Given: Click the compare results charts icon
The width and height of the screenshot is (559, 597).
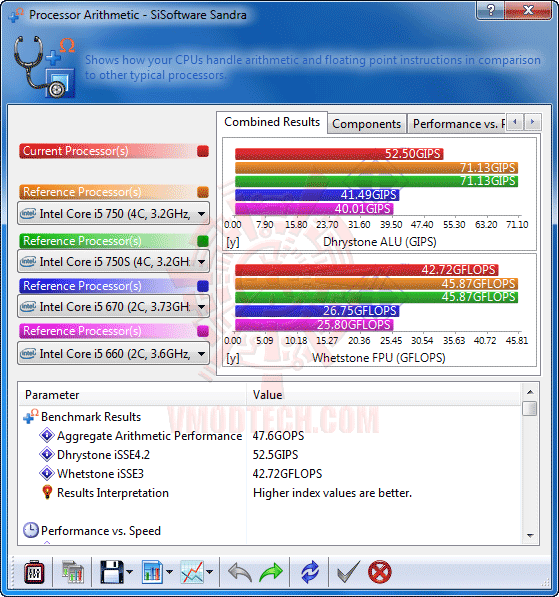Looking at the screenshot, I should click(72, 572).
